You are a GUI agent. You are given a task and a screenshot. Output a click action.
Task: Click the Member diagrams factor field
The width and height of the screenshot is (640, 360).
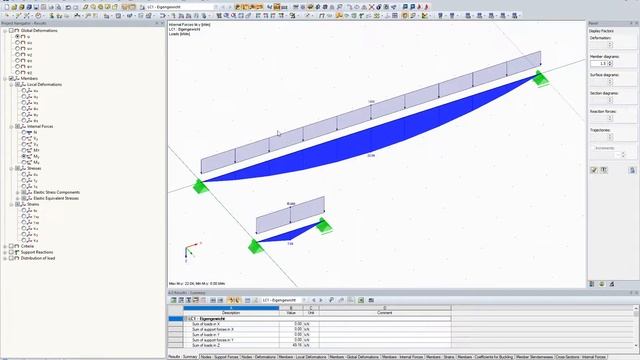pos(599,63)
